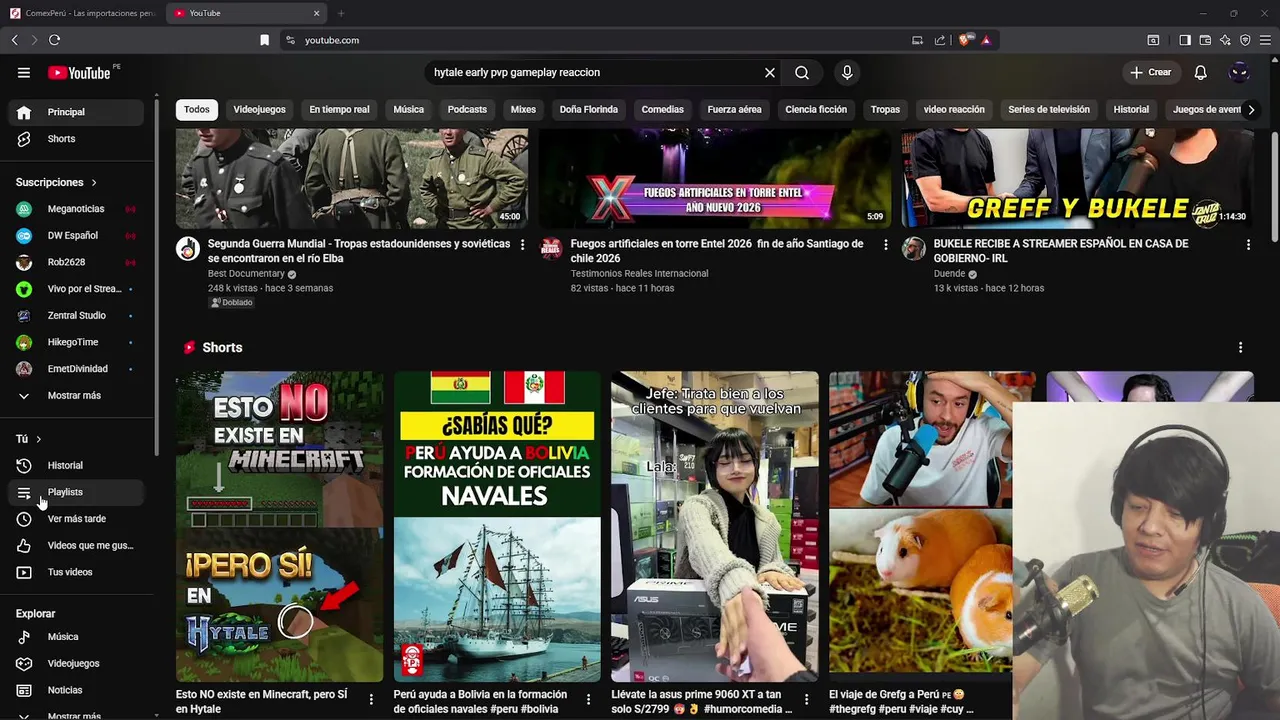
Task: Open the Best Documentary channel avatar
Action: (x=188, y=249)
